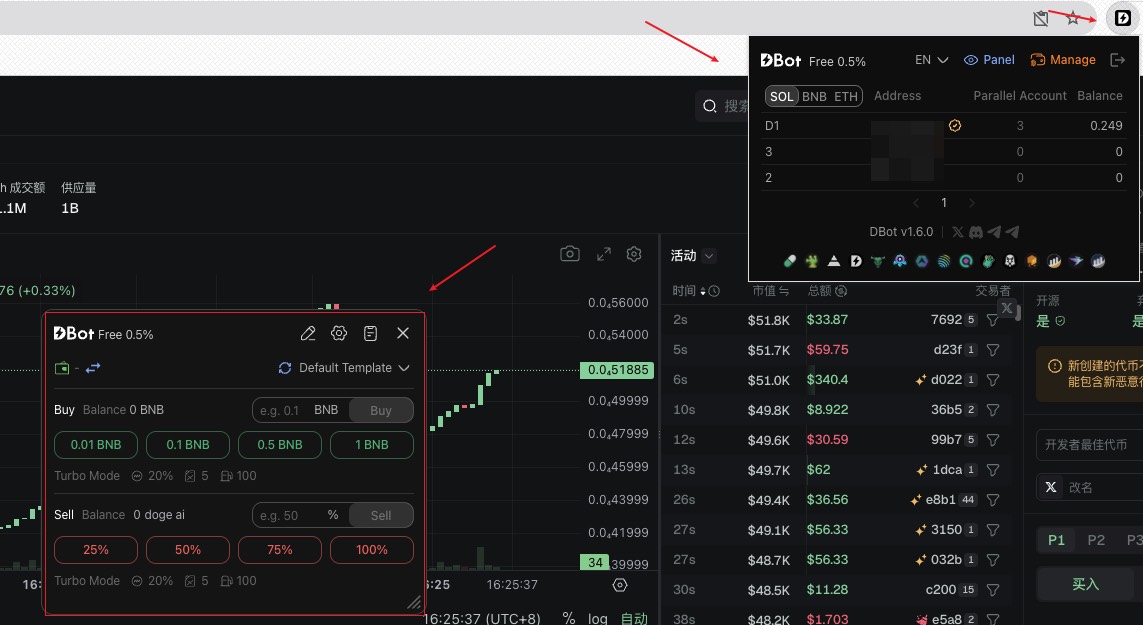Click the pencil edit icon in DBot panel
1143x625 pixels.
click(308, 333)
